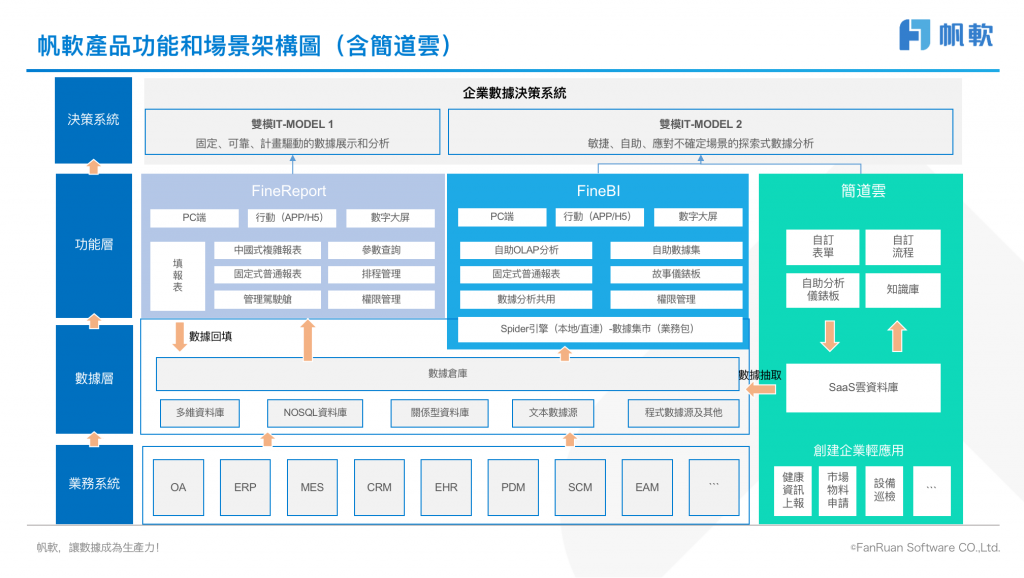Click 固定式普通報表 in FineReport

pos(268,274)
